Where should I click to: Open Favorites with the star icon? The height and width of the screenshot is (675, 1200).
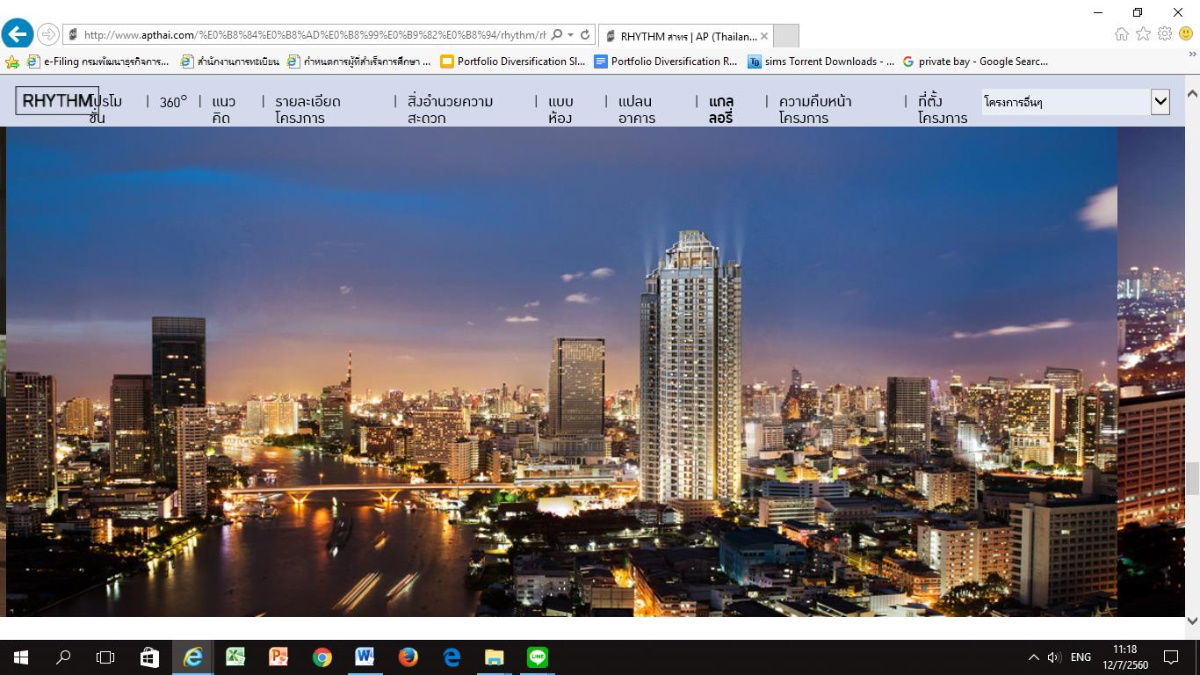1142,33
